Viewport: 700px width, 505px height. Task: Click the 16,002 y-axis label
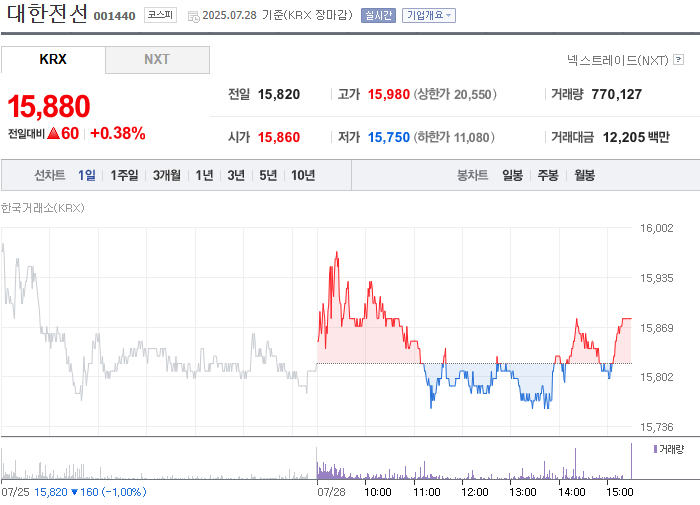tap(656, 228)
